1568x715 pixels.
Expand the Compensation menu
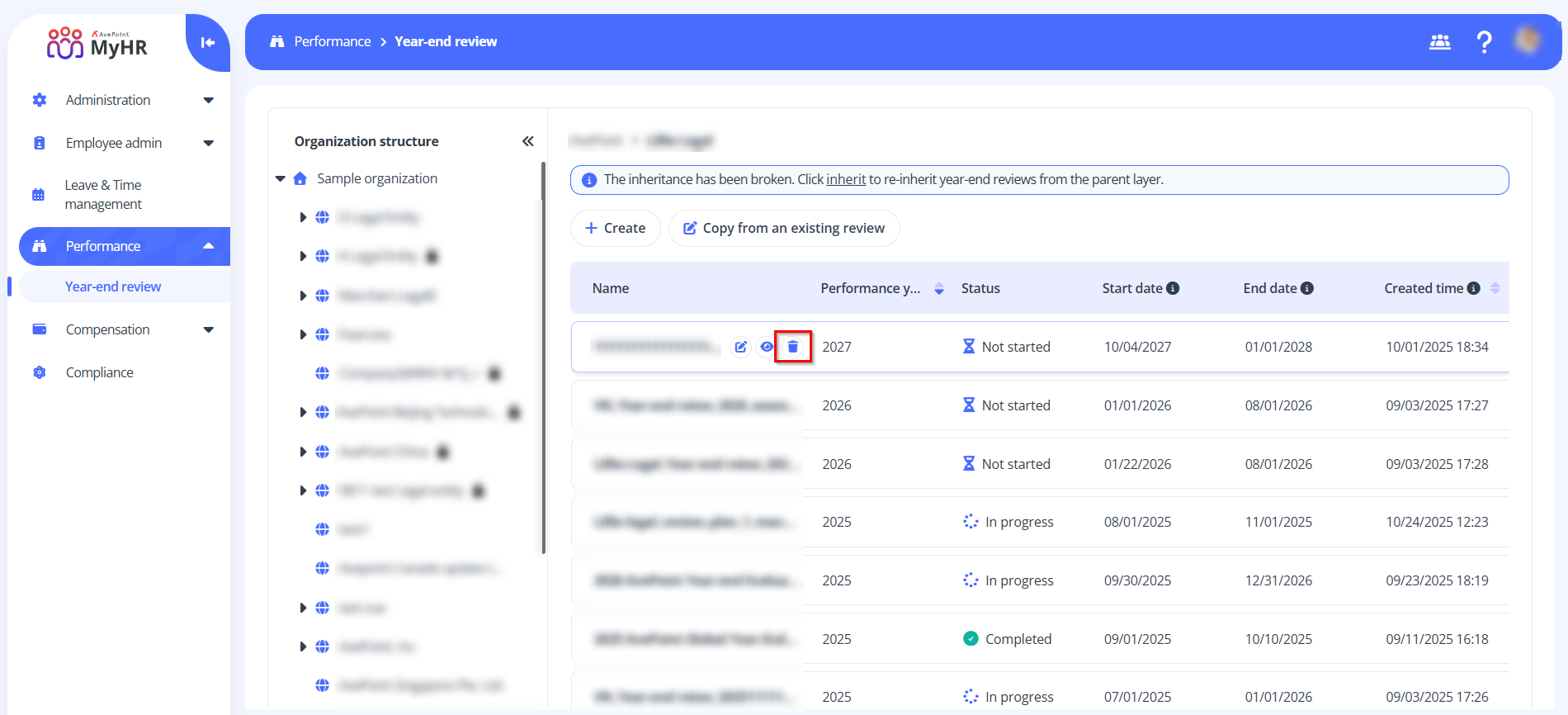(x=208, y=329)
